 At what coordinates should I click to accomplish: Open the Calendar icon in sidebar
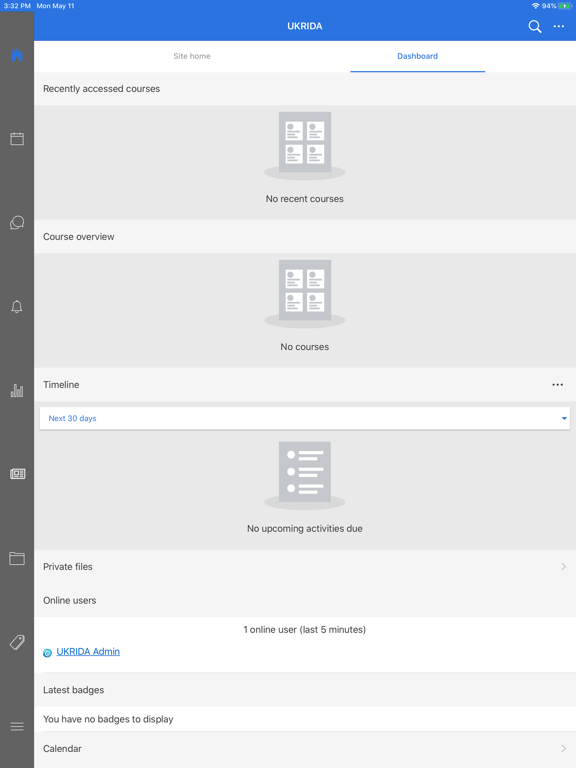[x=17, y=139]
